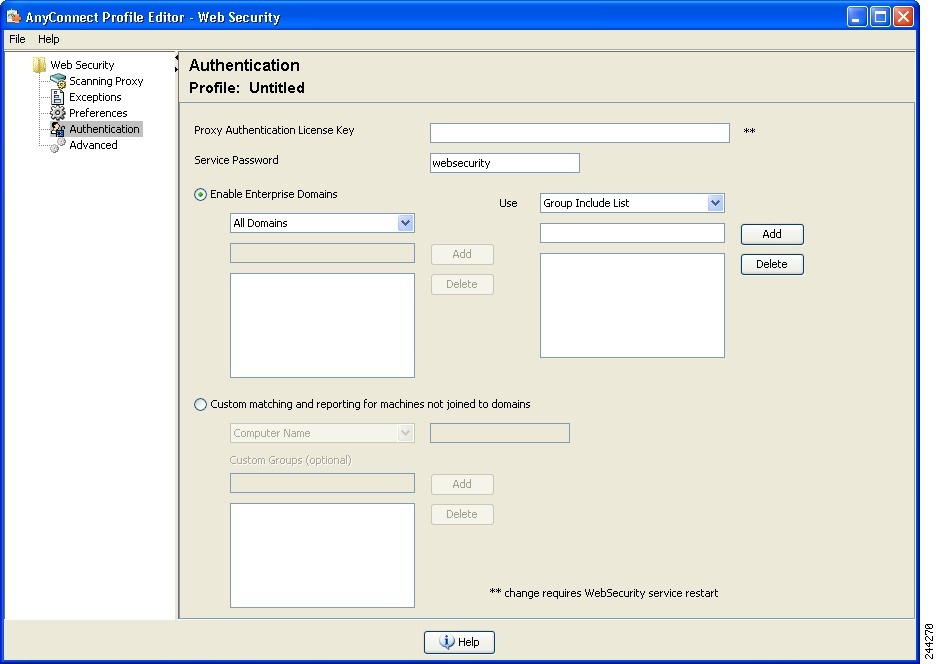Click the Web Security folder icon
Screen dimensions: 937x664
(39, 65)
